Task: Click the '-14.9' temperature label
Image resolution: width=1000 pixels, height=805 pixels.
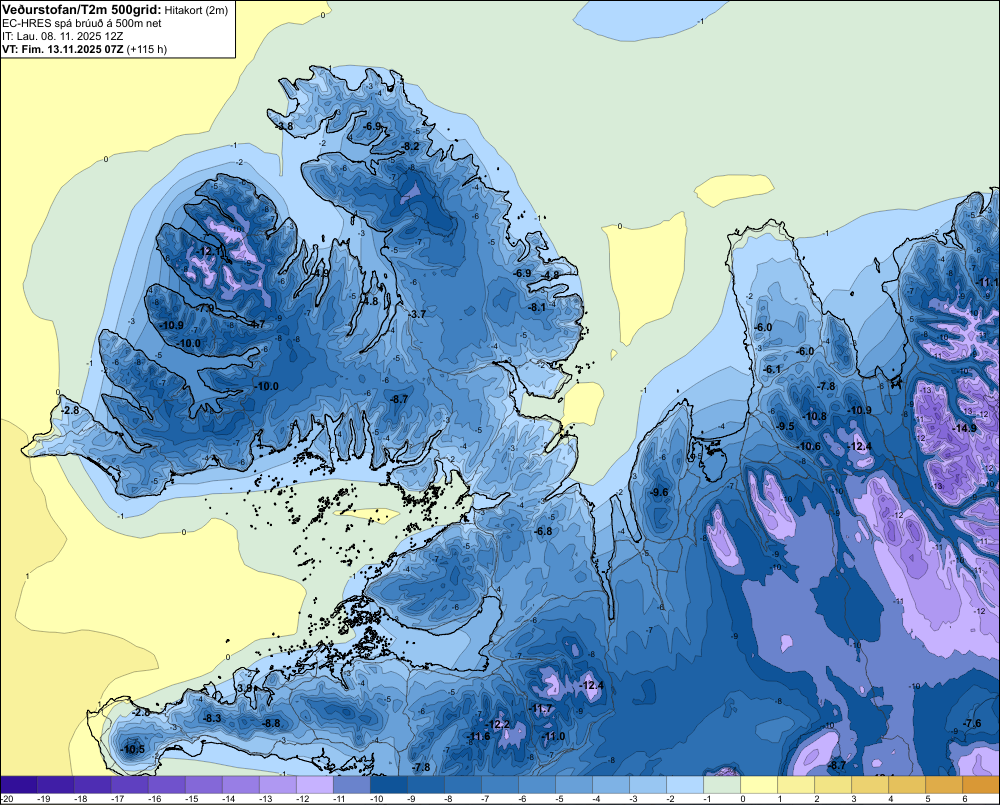Action: pyautogui.click(x=964, y=428)
